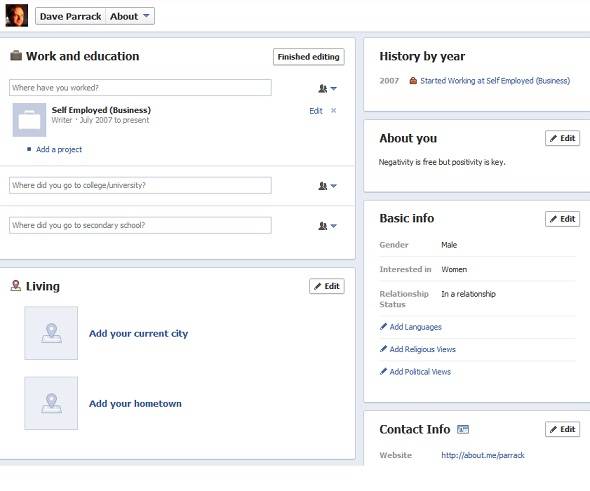Click the Interested in value 'Women'

coord(454,269)
